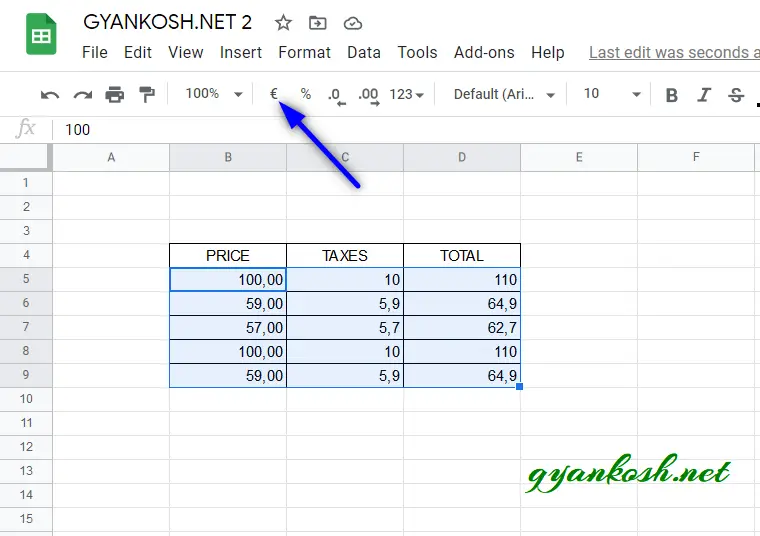
Task: Select cell C5 containing 10
Action: (345, 280)
